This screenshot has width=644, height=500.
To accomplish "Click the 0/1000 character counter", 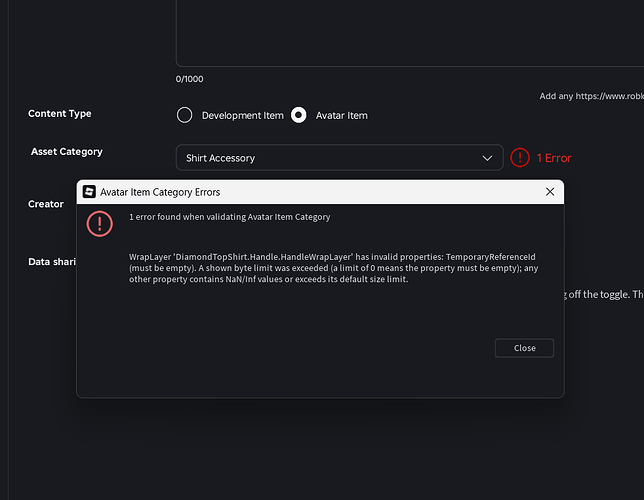I will (x=189, y=79).
